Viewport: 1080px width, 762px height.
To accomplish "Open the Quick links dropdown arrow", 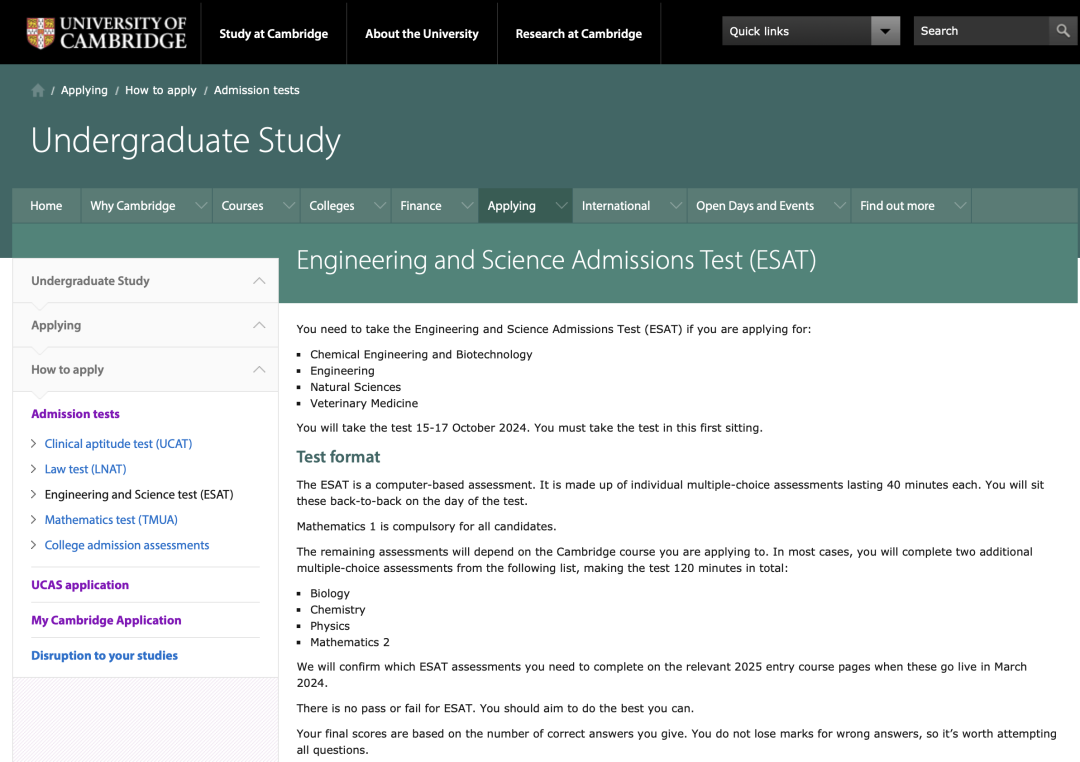I will click(885, 31).
